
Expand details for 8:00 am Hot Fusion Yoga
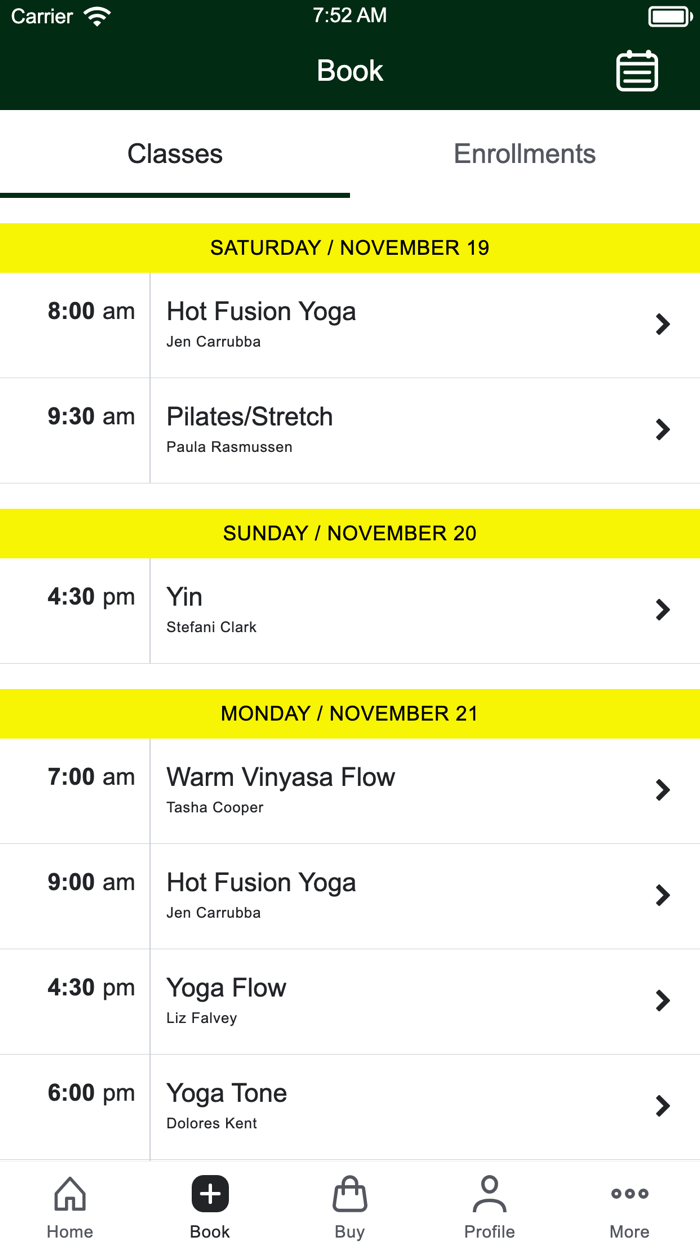click(x=662, y=324)
